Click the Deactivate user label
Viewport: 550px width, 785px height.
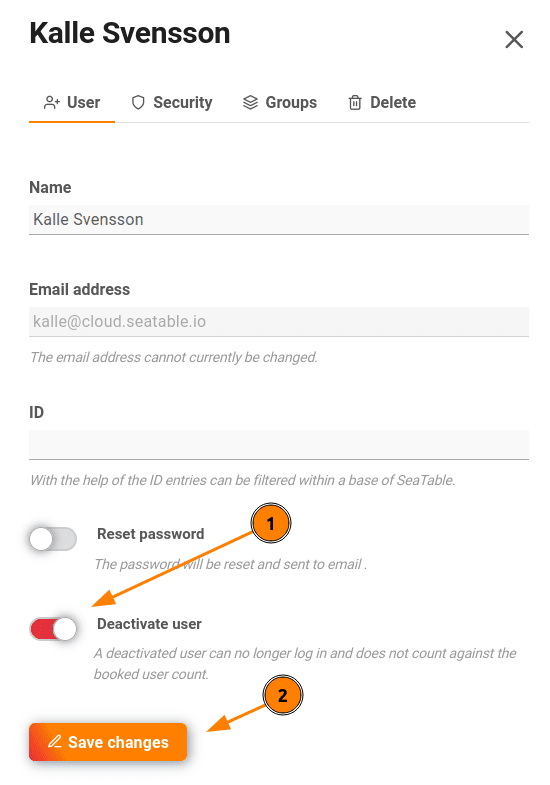(149, 624)
